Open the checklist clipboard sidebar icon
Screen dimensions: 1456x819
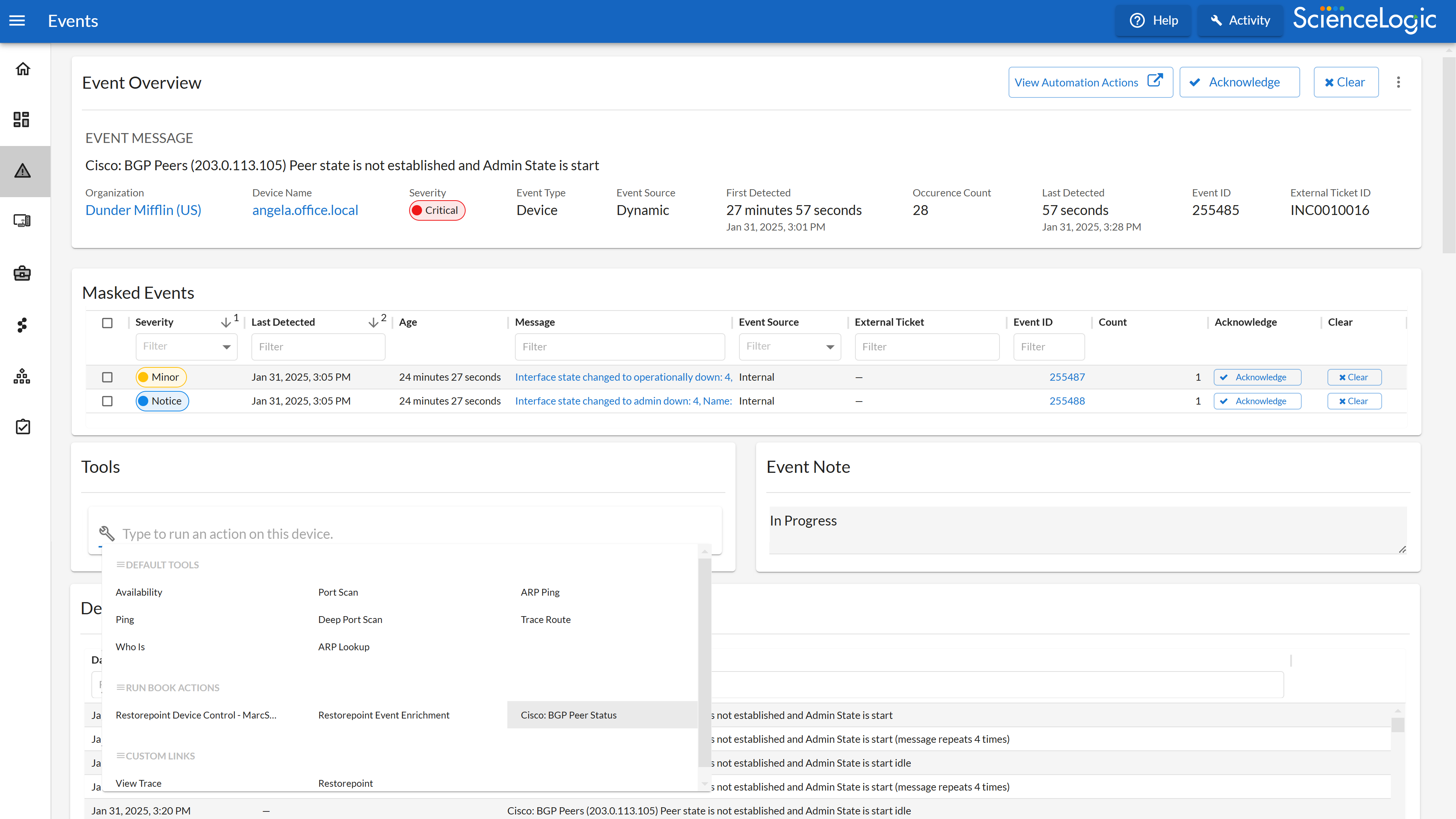23,427
